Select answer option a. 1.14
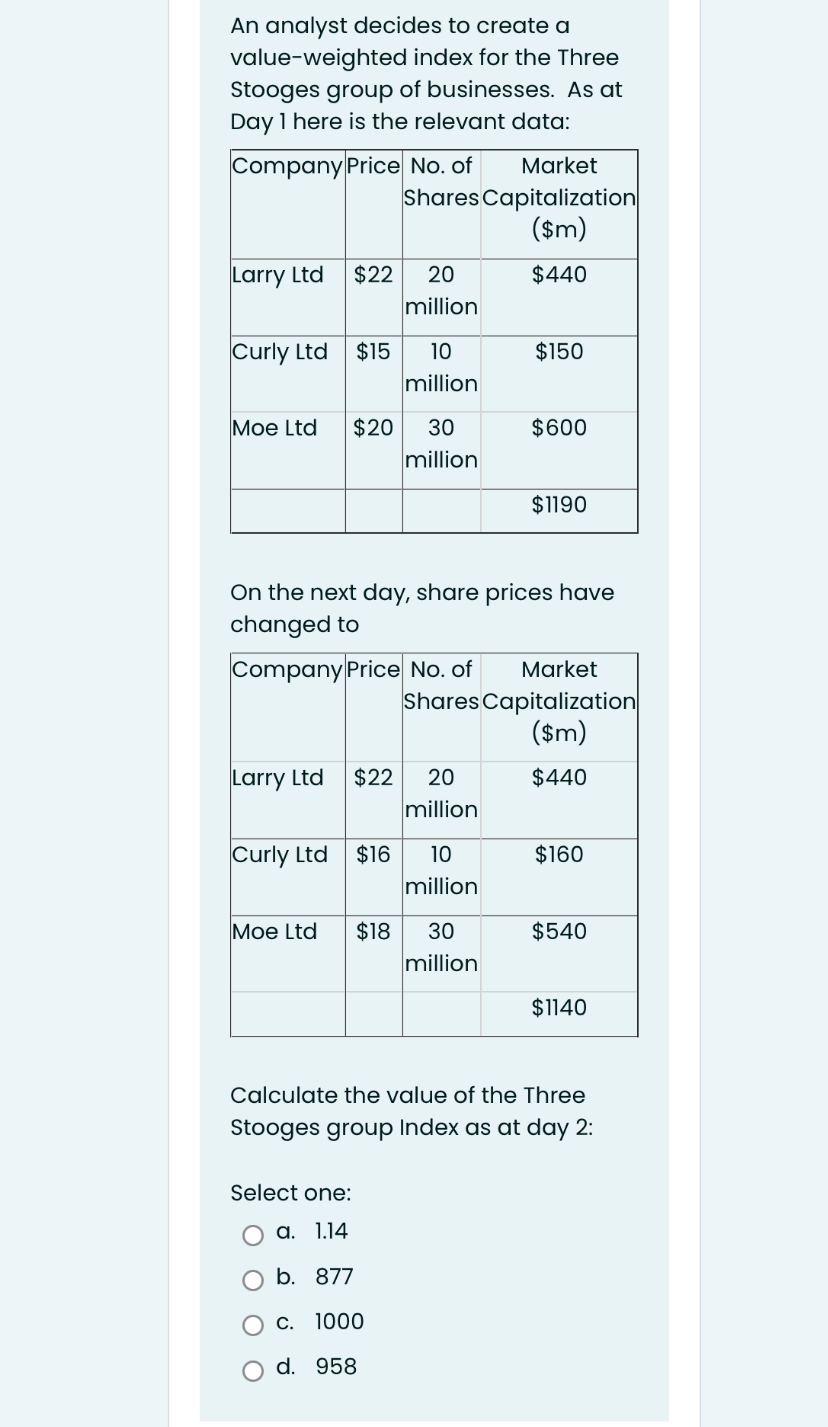The width and height of the screenshot is (828, 1427). pos(253,1232)
